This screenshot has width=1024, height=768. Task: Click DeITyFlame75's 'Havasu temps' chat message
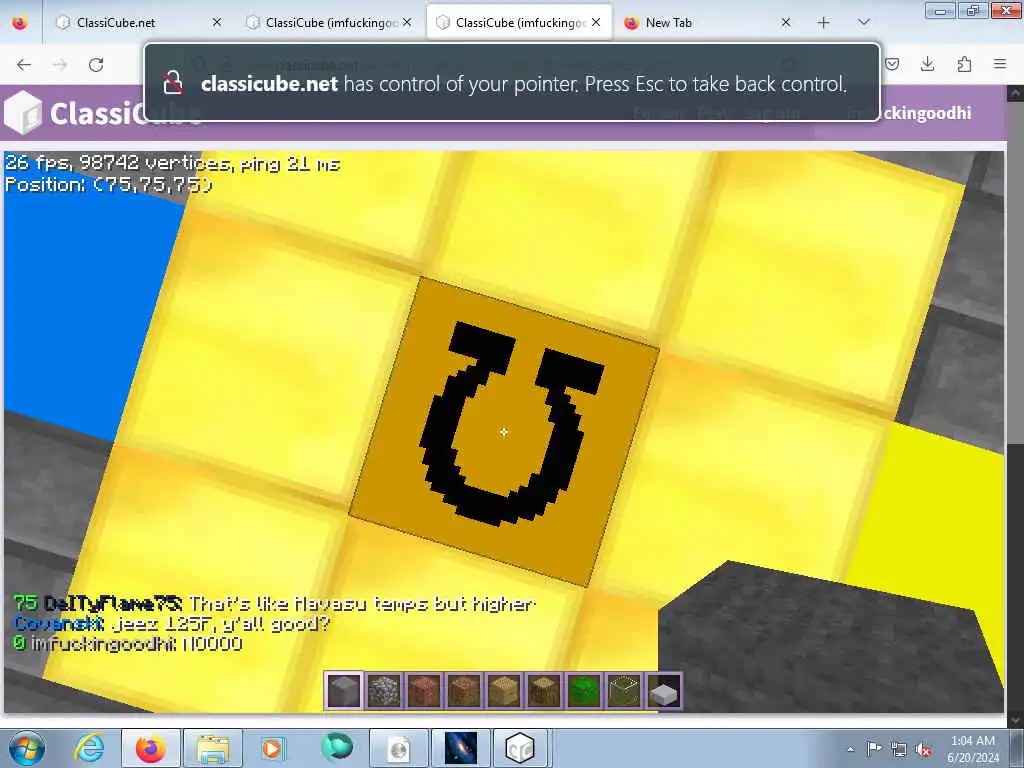pyautogui.click(x=274, y=603)
